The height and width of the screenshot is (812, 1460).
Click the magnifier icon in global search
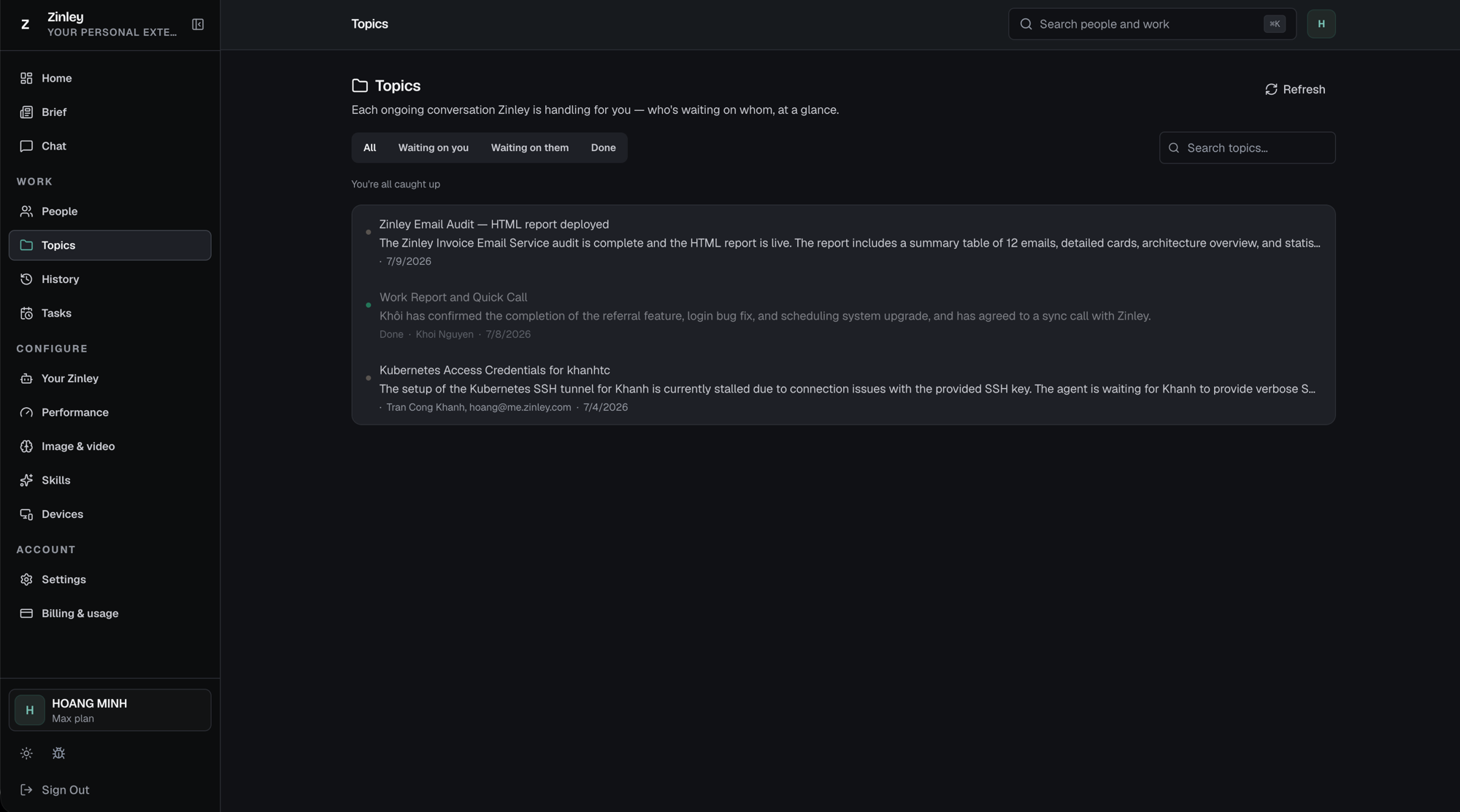pyautogui.click(x=1026, y=24)
